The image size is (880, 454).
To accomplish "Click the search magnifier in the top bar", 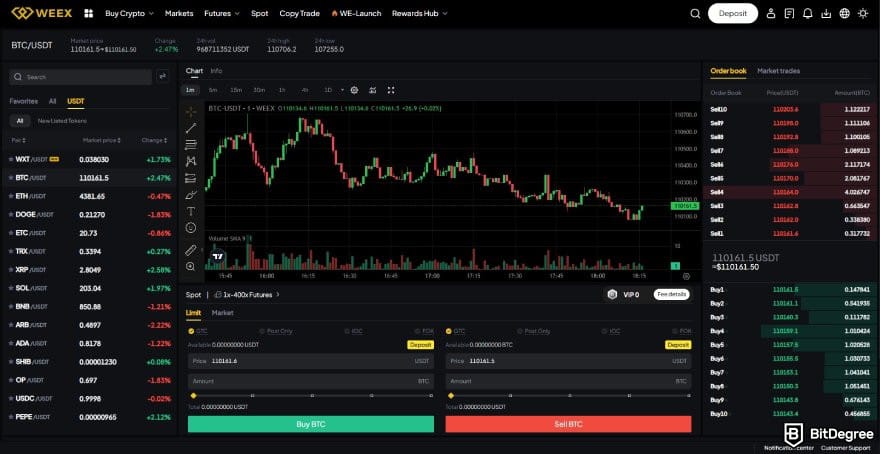I will 695,13.
